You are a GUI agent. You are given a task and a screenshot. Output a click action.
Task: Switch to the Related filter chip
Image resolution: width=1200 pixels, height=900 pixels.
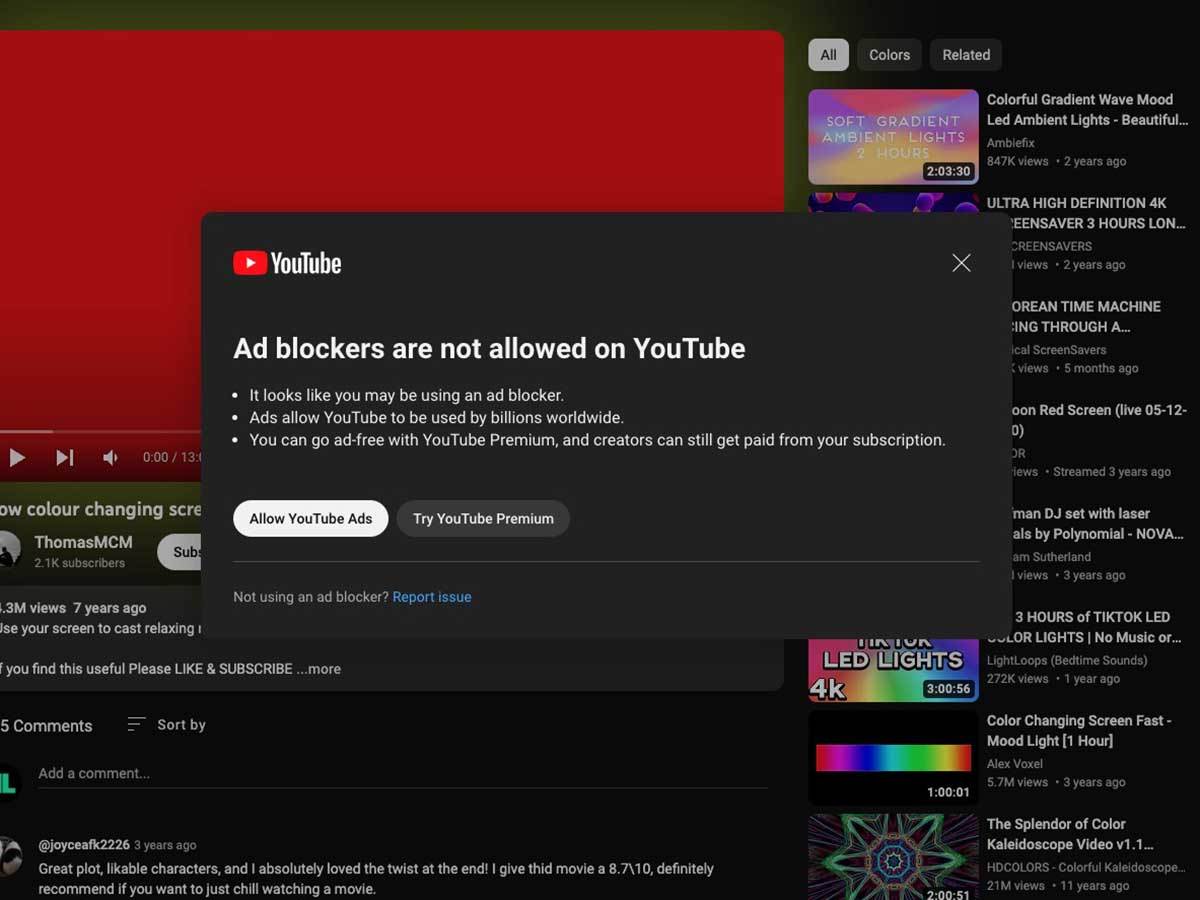click(965, 55)
